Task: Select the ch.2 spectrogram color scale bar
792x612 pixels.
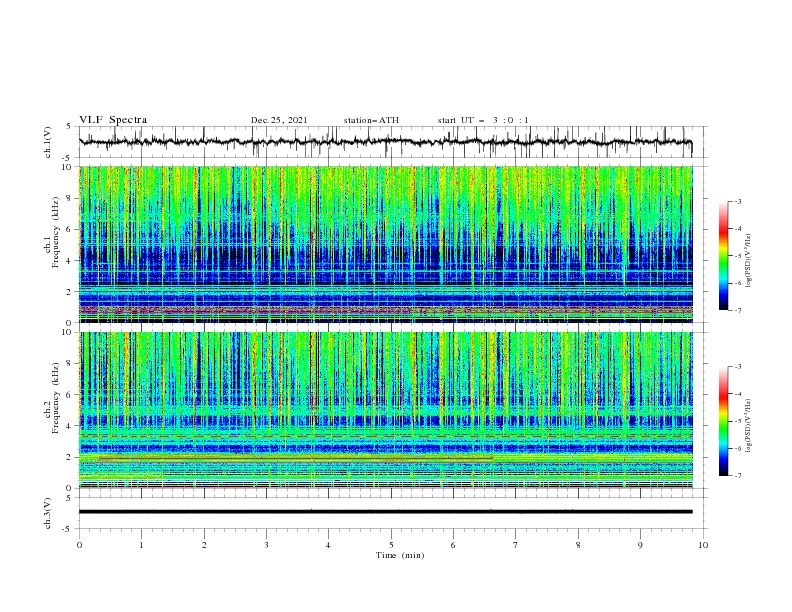Action: pos(723,421)
